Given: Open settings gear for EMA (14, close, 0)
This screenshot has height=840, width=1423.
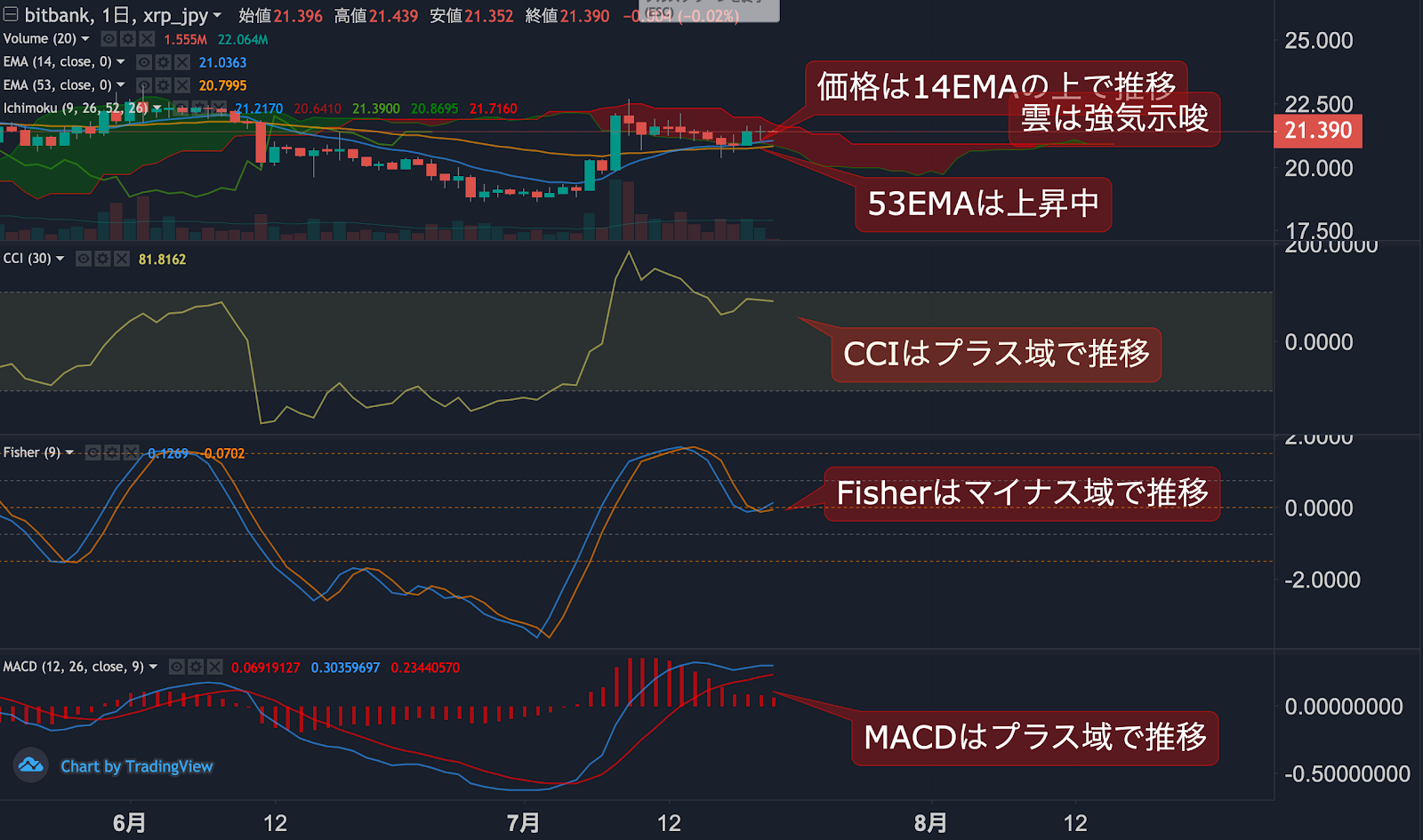Looking at the screenshot, I should click(163, 62).
